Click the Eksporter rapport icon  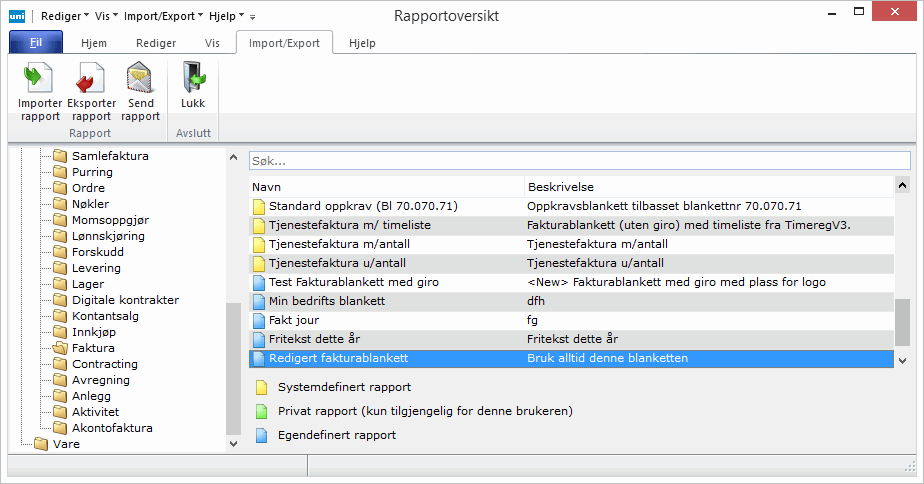point(91,78)
